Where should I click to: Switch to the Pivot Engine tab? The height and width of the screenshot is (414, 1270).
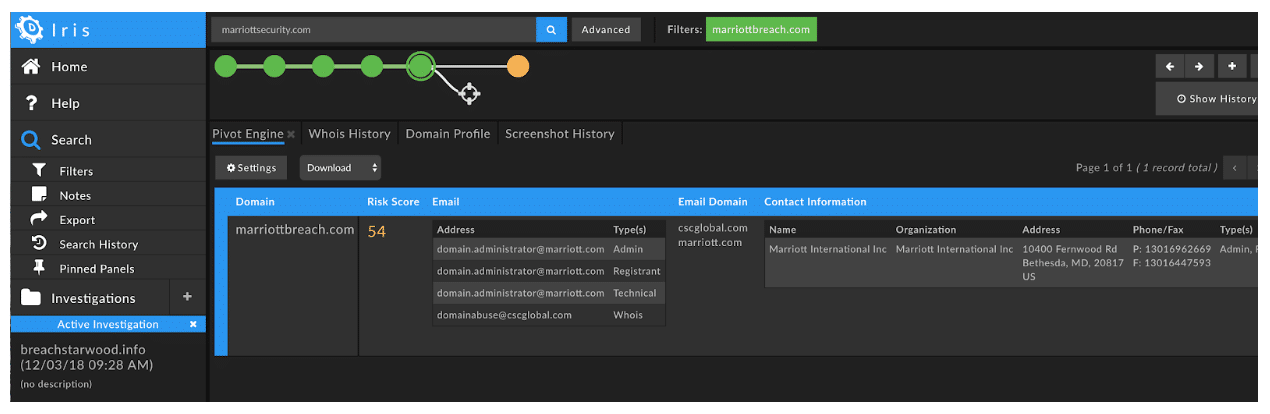tap(248, 134)
